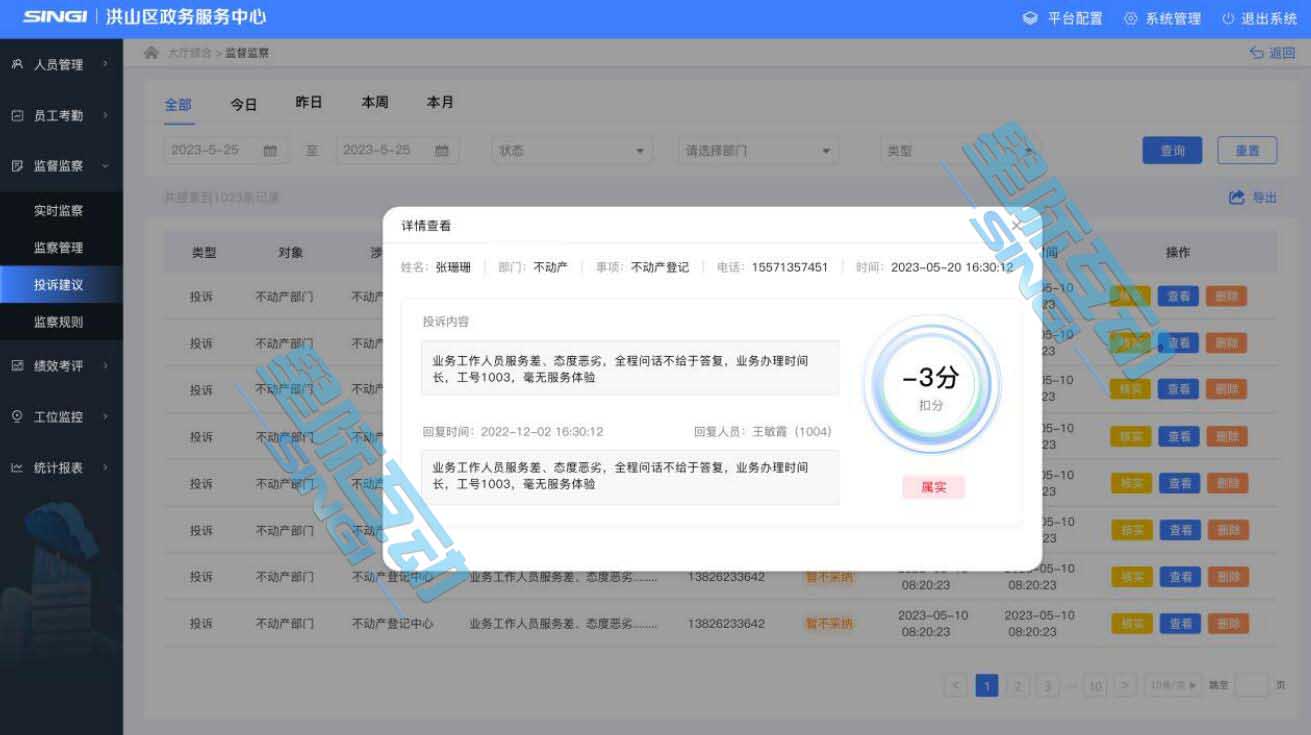Expand 人员管理 with its chevron
The height and width of the screenshot is (735, 1311).
click(x=105, y=65)
